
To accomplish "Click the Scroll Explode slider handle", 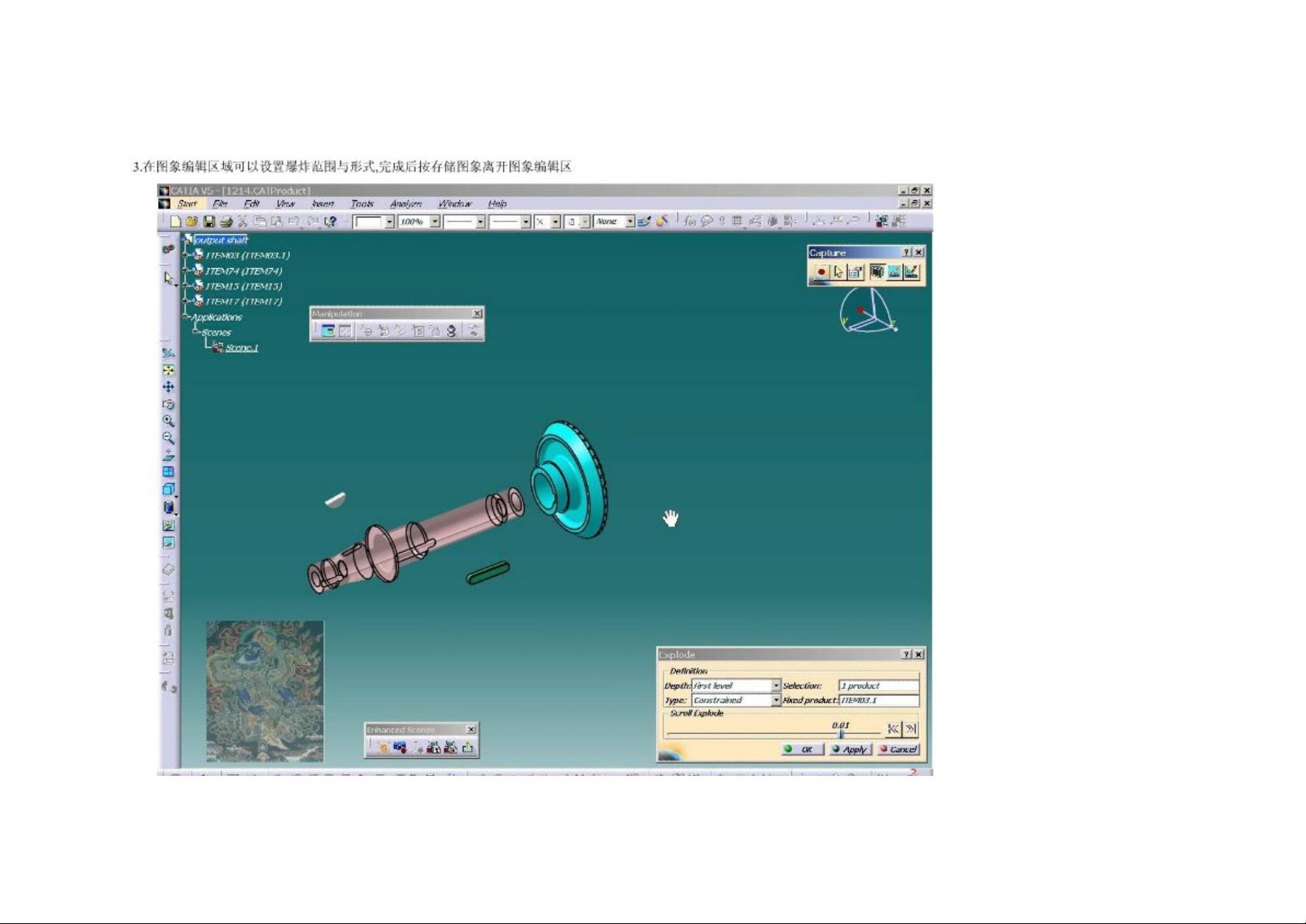I will pyautogui.click(x=841, y=732).
